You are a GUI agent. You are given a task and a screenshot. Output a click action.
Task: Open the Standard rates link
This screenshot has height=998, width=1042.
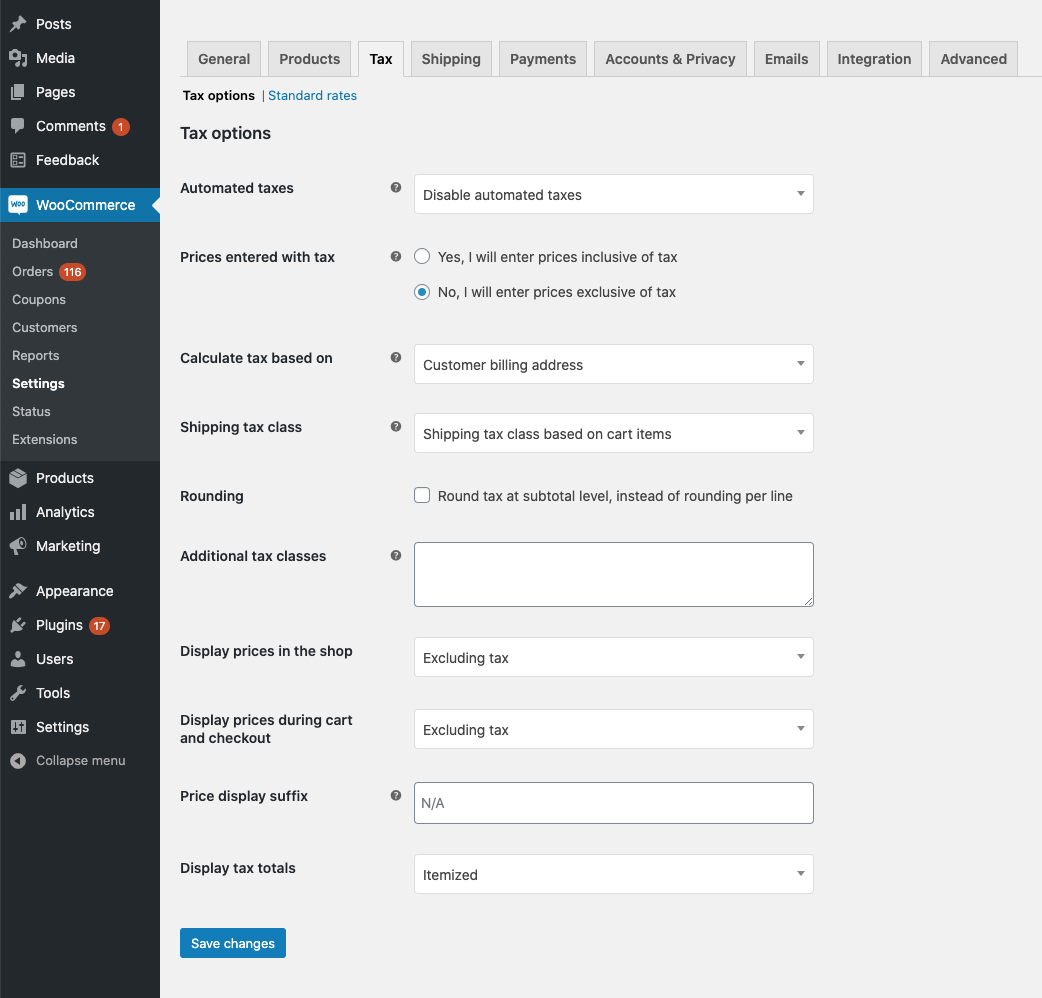[x=312, y=95]
